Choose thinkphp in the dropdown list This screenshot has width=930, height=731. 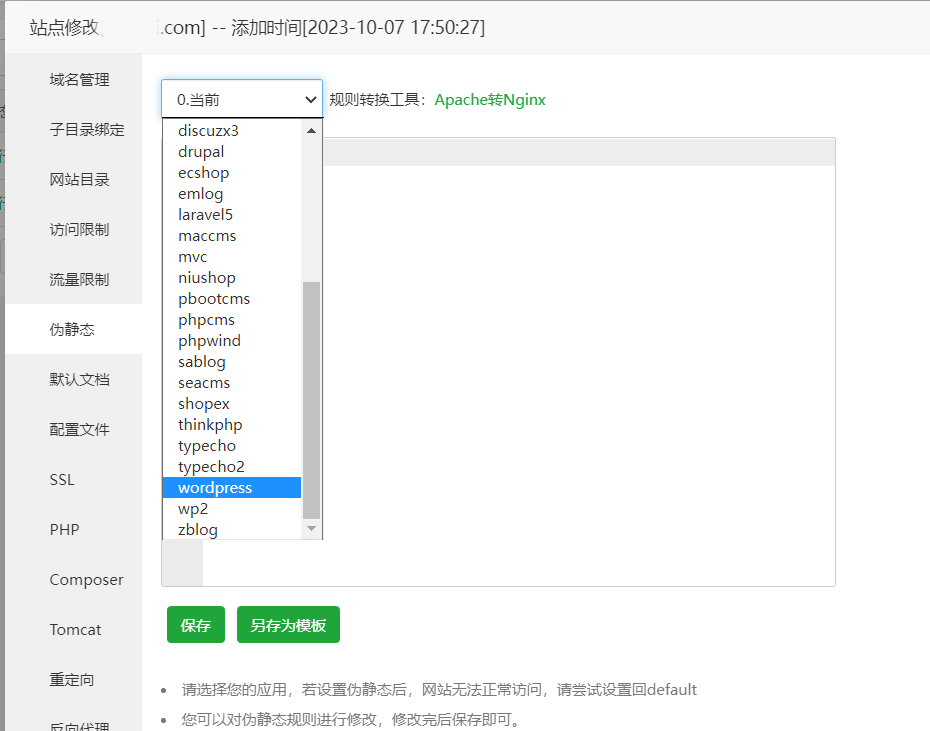[x=210, y=425]
